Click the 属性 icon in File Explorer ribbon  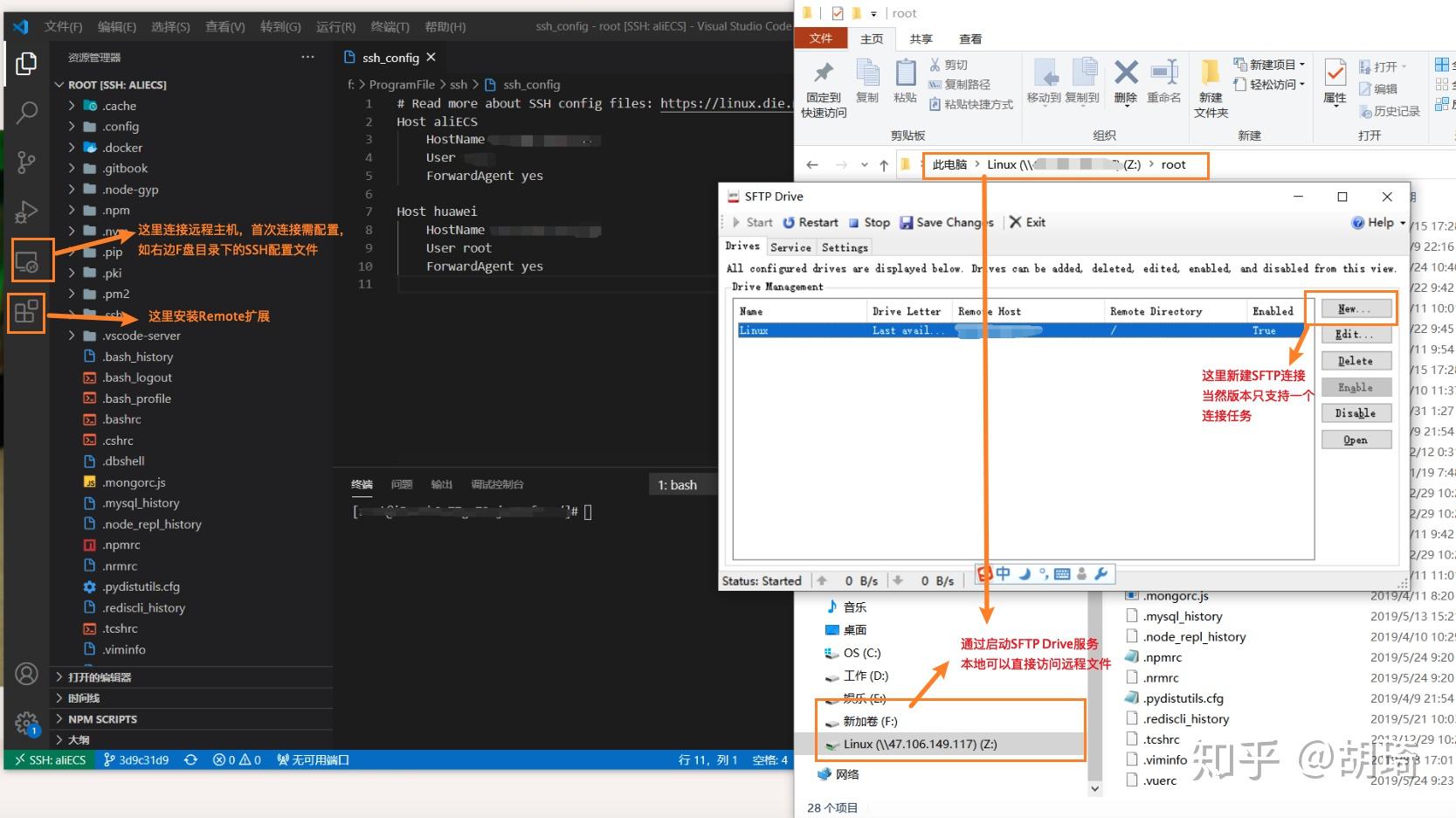[x=1335, y=81]
